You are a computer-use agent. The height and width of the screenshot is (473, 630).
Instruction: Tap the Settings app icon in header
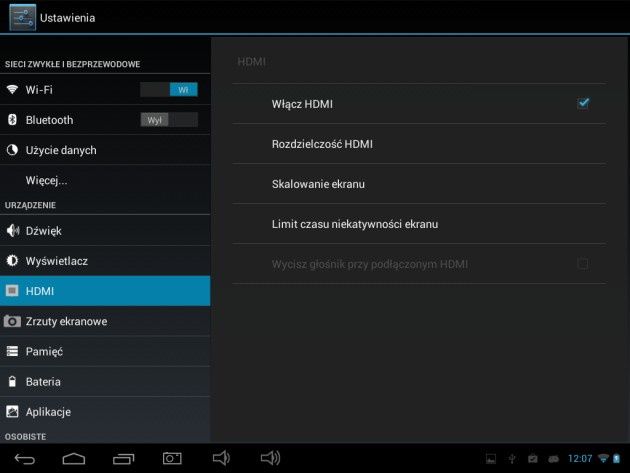pos(22,17)
